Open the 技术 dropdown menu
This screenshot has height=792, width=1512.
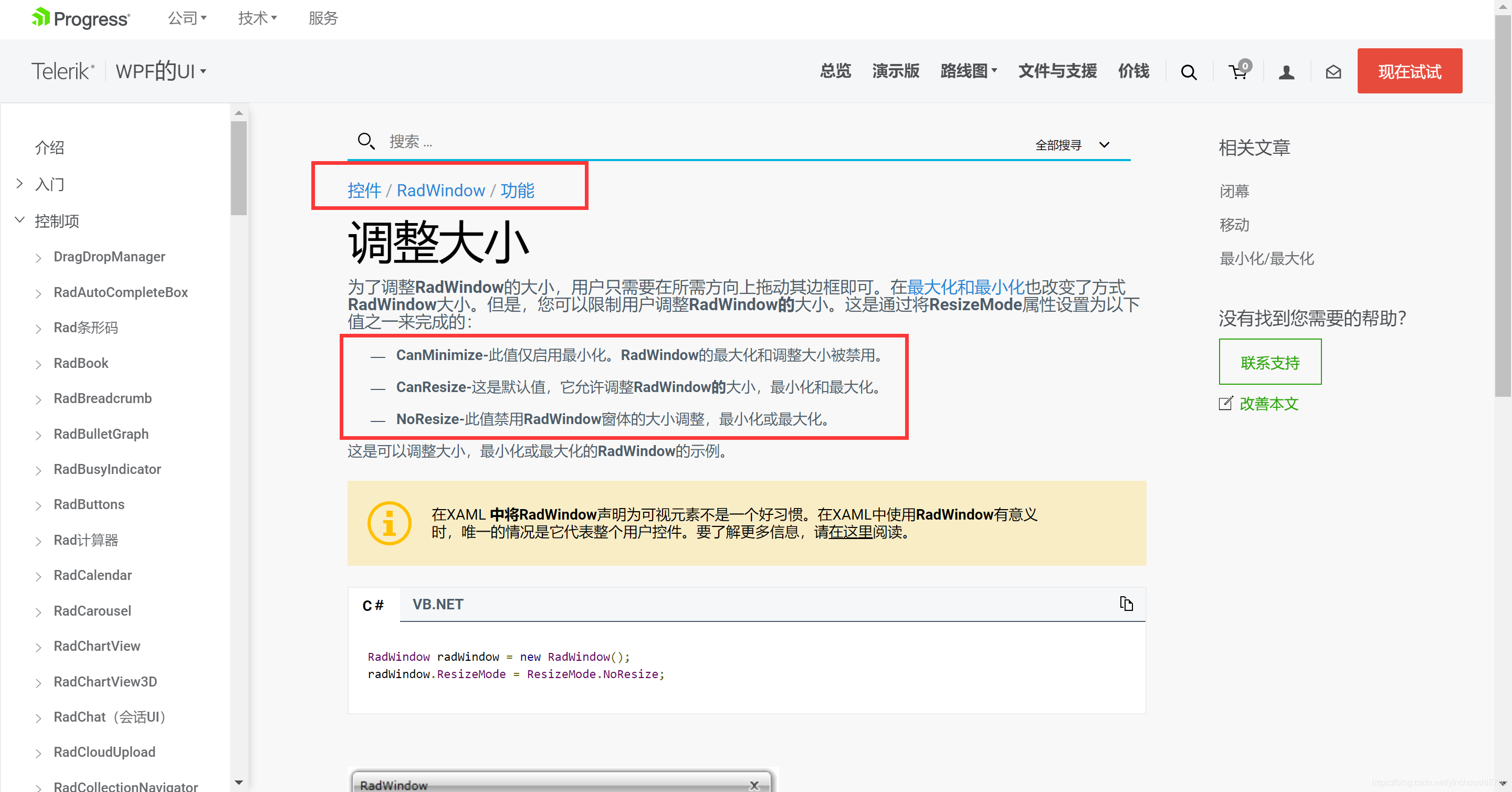point(258,18)
